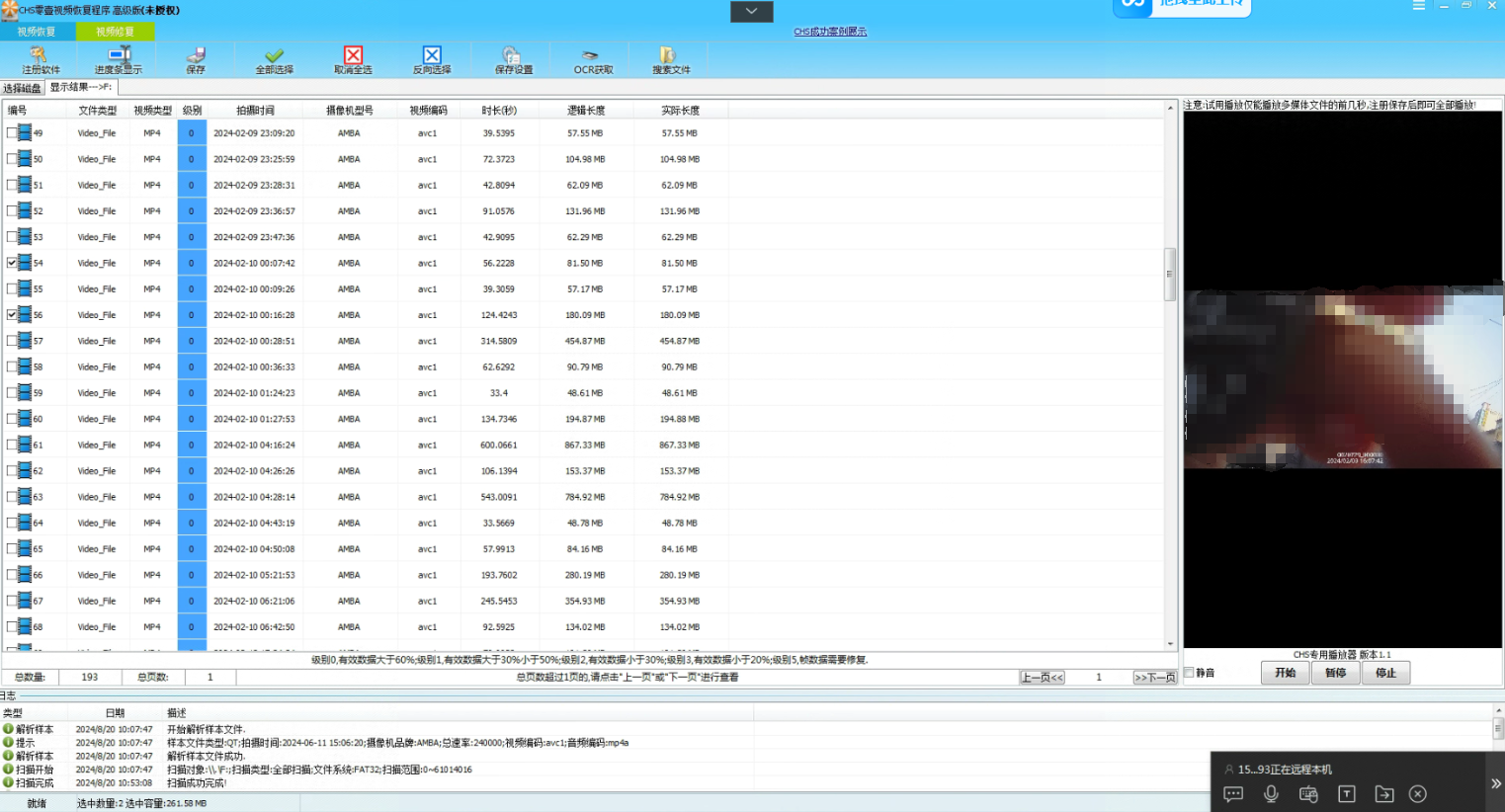Check the box for row 50

(12, 158)
